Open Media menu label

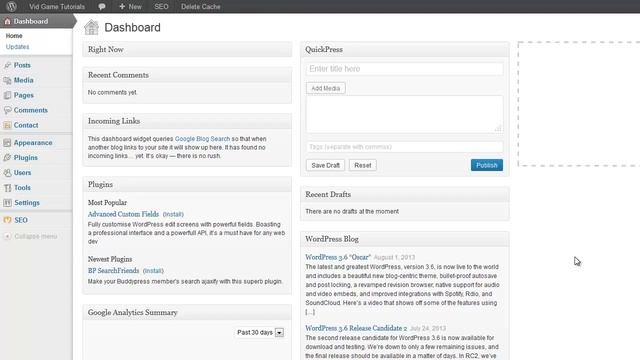click(24, 80)
